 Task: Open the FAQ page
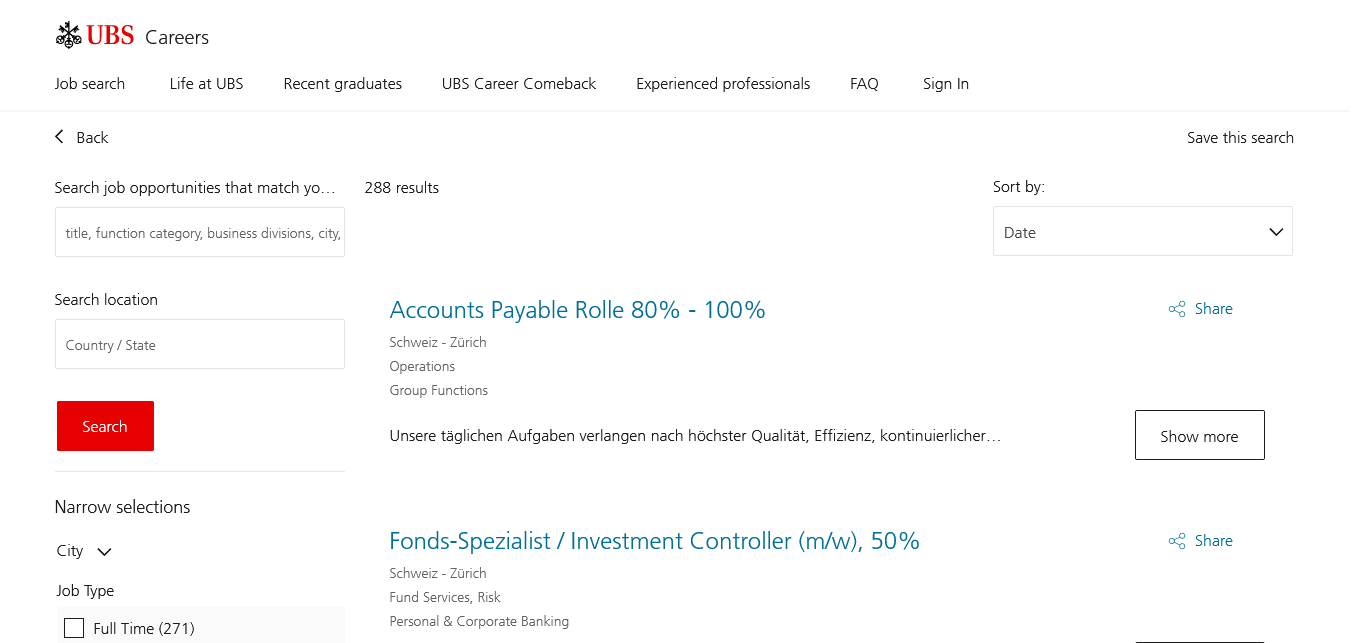[x=864, y=84]
